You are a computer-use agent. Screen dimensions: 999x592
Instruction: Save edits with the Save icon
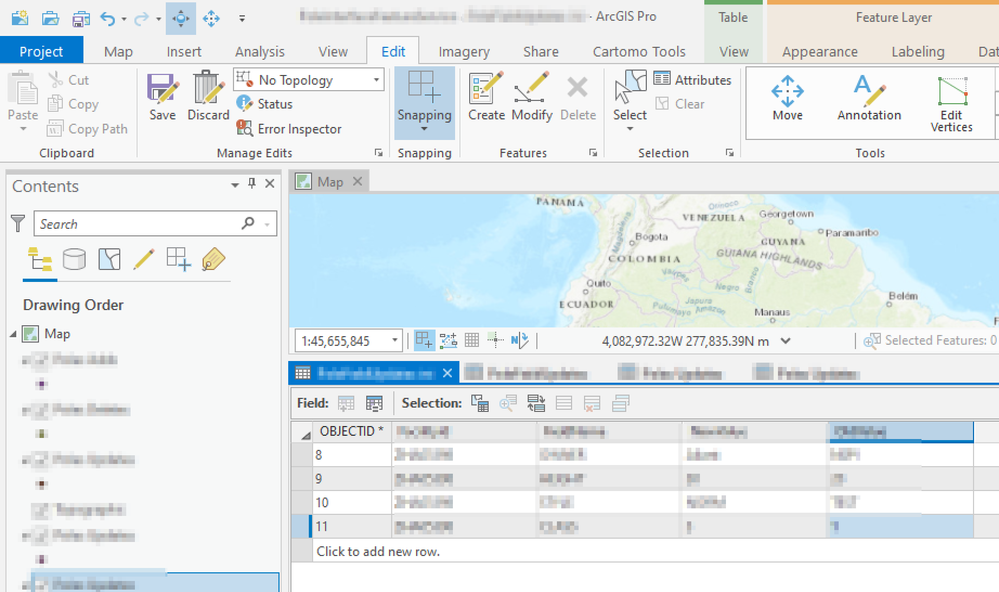point(162,97)
